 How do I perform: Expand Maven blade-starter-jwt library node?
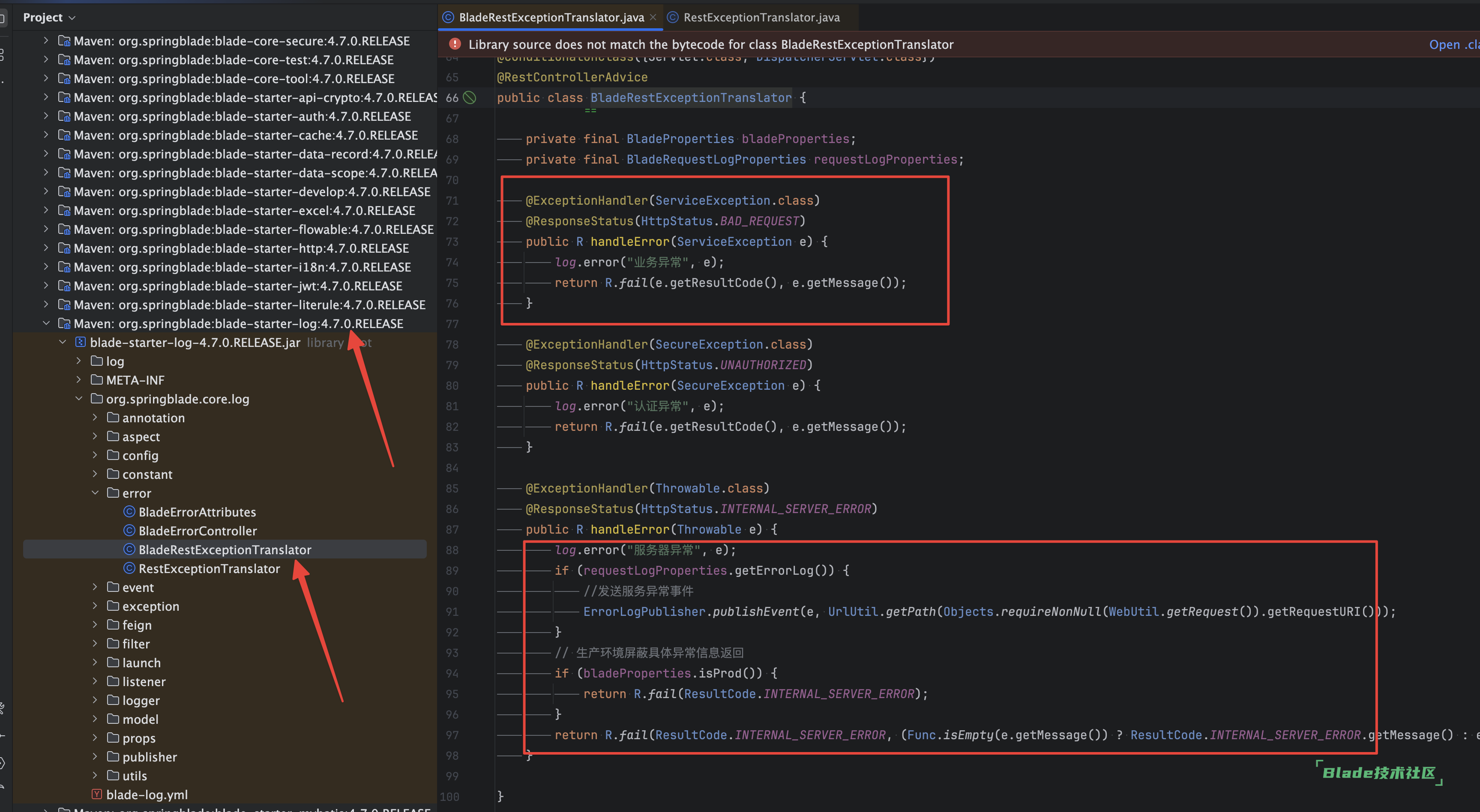pyautogui.click(x=46, y=285)
